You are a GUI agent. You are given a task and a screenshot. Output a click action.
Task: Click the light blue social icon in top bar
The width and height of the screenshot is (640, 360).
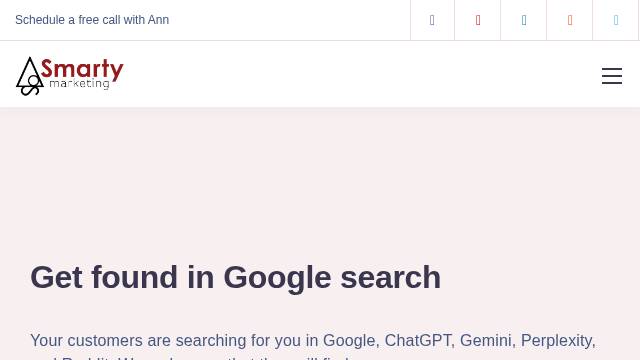click(x=616, y=20)
